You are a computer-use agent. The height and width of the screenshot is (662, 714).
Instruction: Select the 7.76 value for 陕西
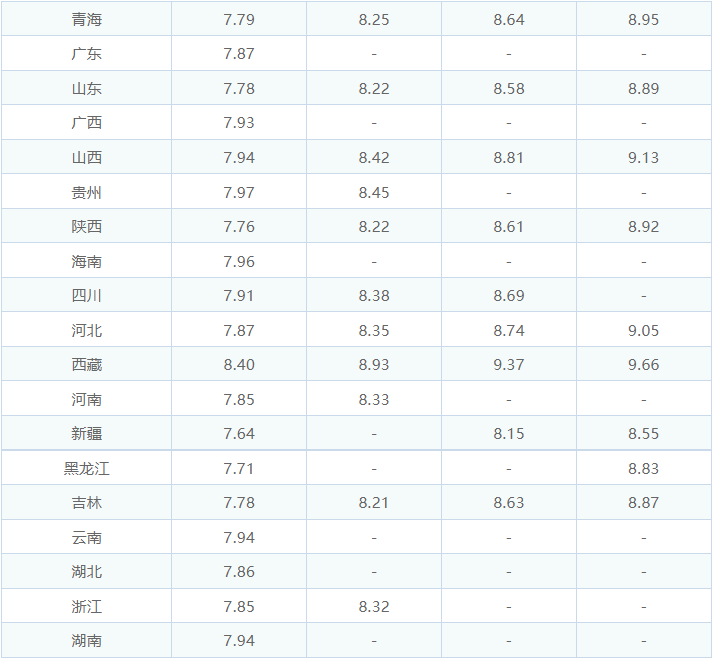point(239,227)
